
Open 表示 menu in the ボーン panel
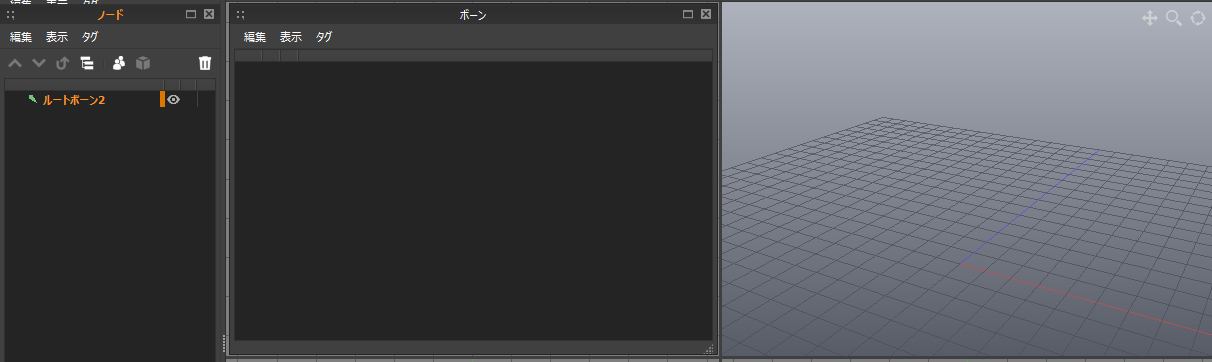tap(291, 37)
